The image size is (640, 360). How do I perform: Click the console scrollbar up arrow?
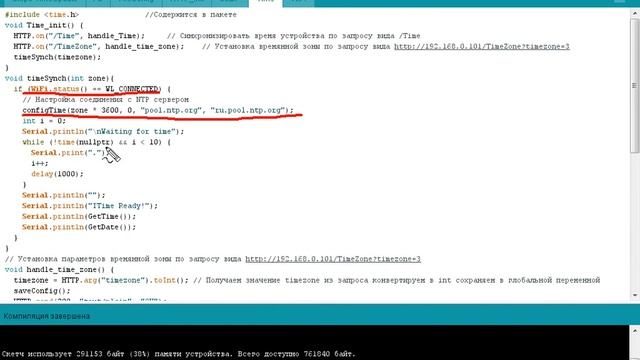(635, 330)
